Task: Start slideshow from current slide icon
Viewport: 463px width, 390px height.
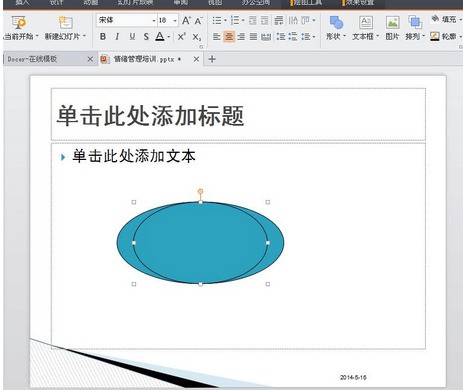Action: pyautogui.click(x=19, y=22)
